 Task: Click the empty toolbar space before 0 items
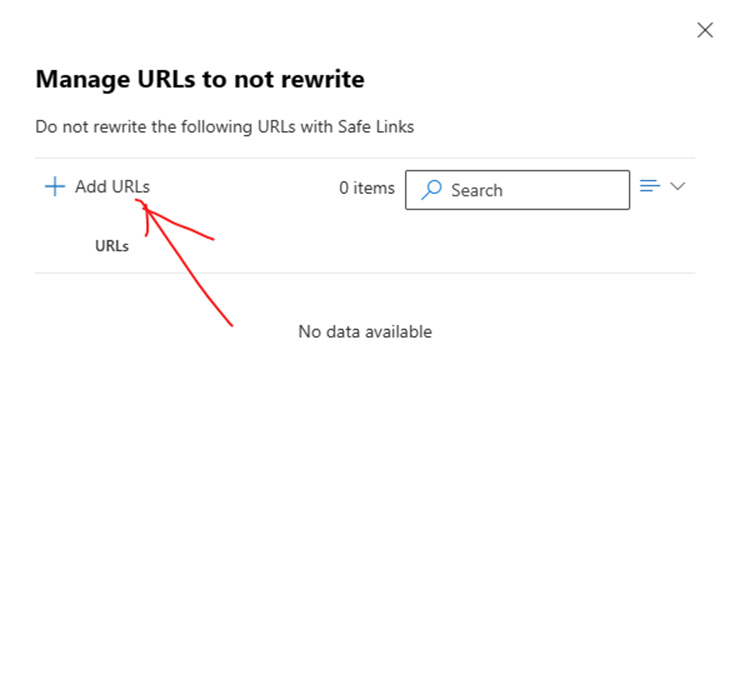244,187
